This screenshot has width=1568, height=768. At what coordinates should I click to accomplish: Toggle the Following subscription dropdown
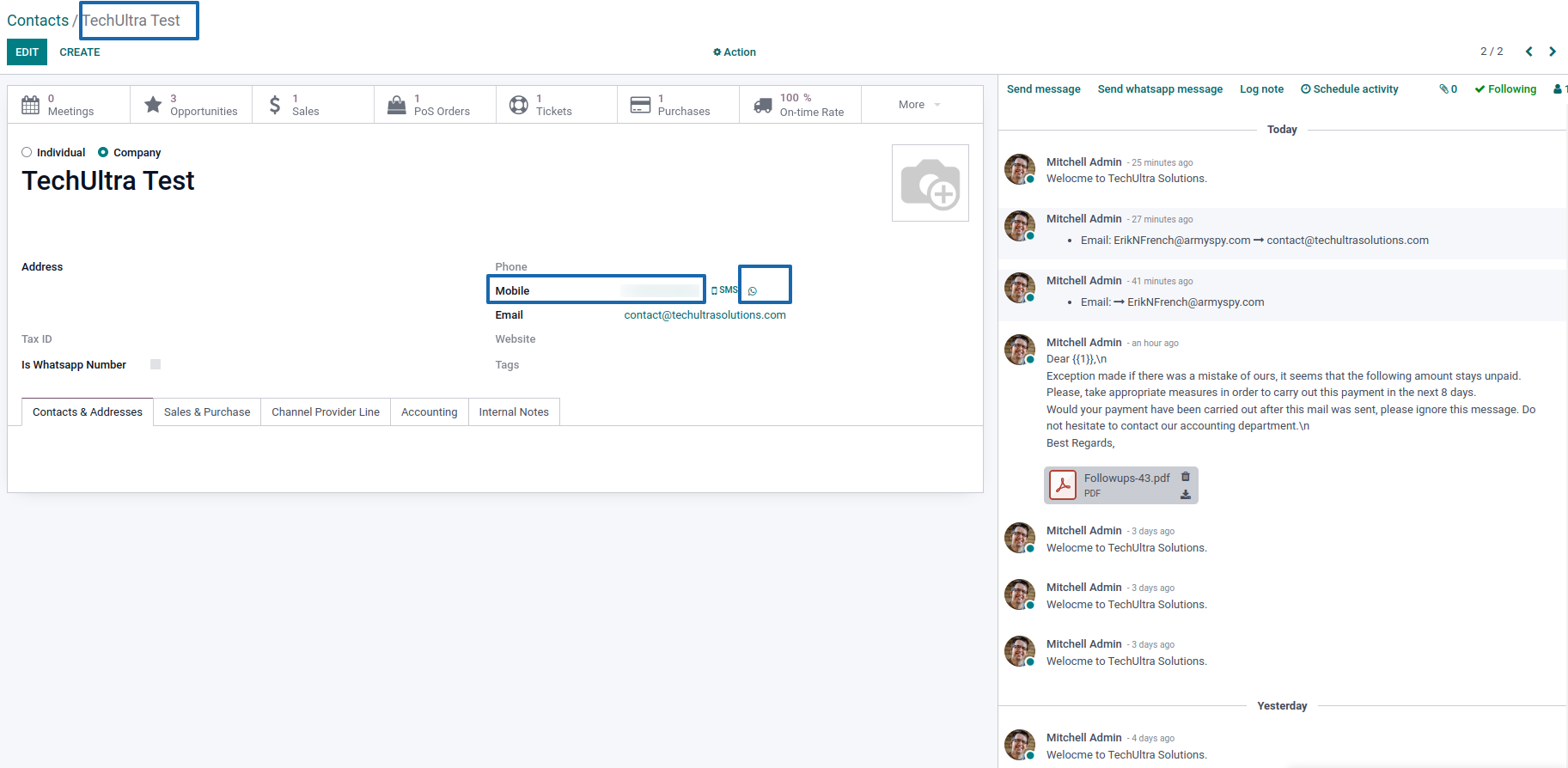coord(1505,89)
